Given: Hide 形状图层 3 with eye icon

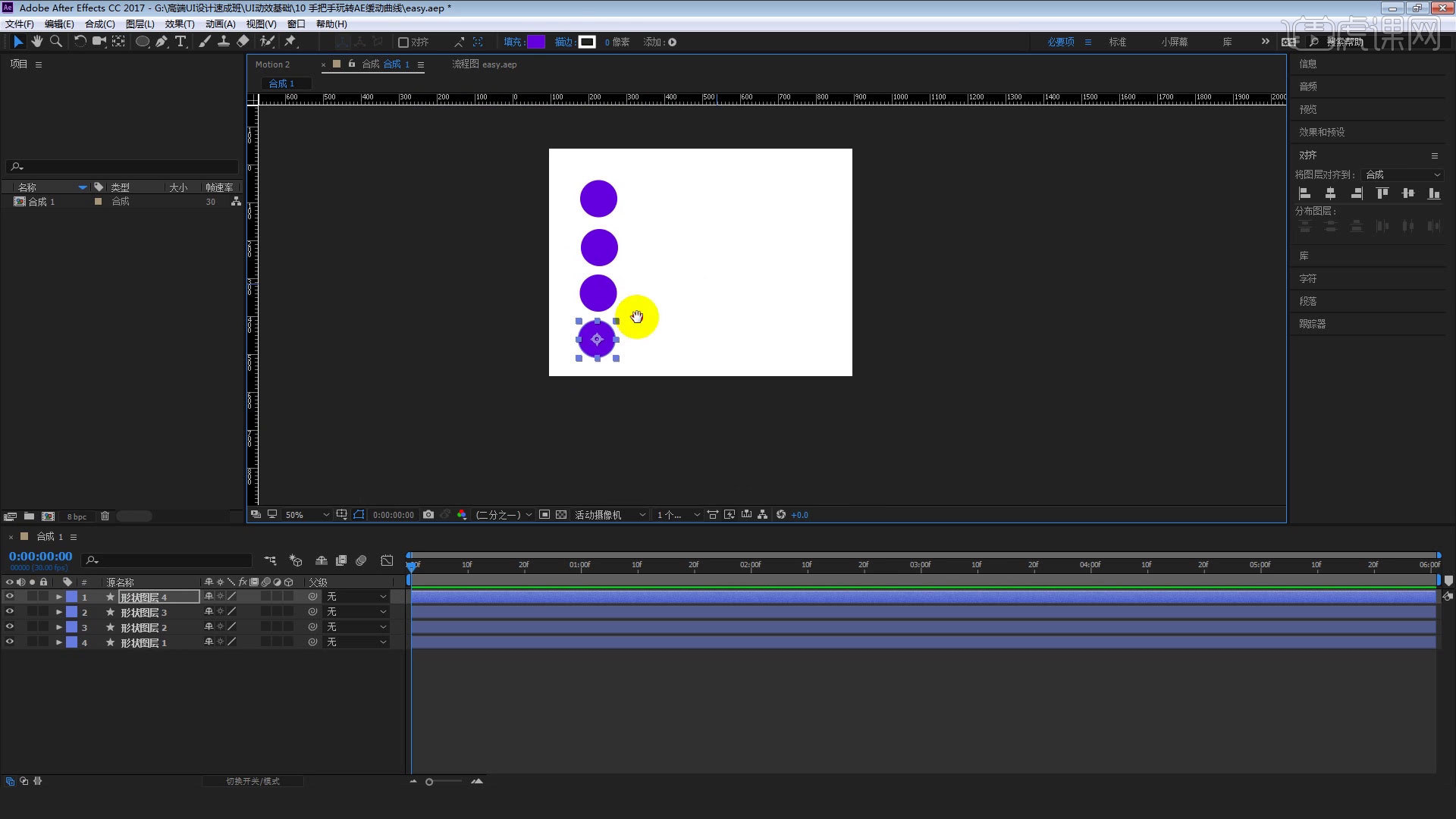Looking at the screenshot, I should click(10, 612).
